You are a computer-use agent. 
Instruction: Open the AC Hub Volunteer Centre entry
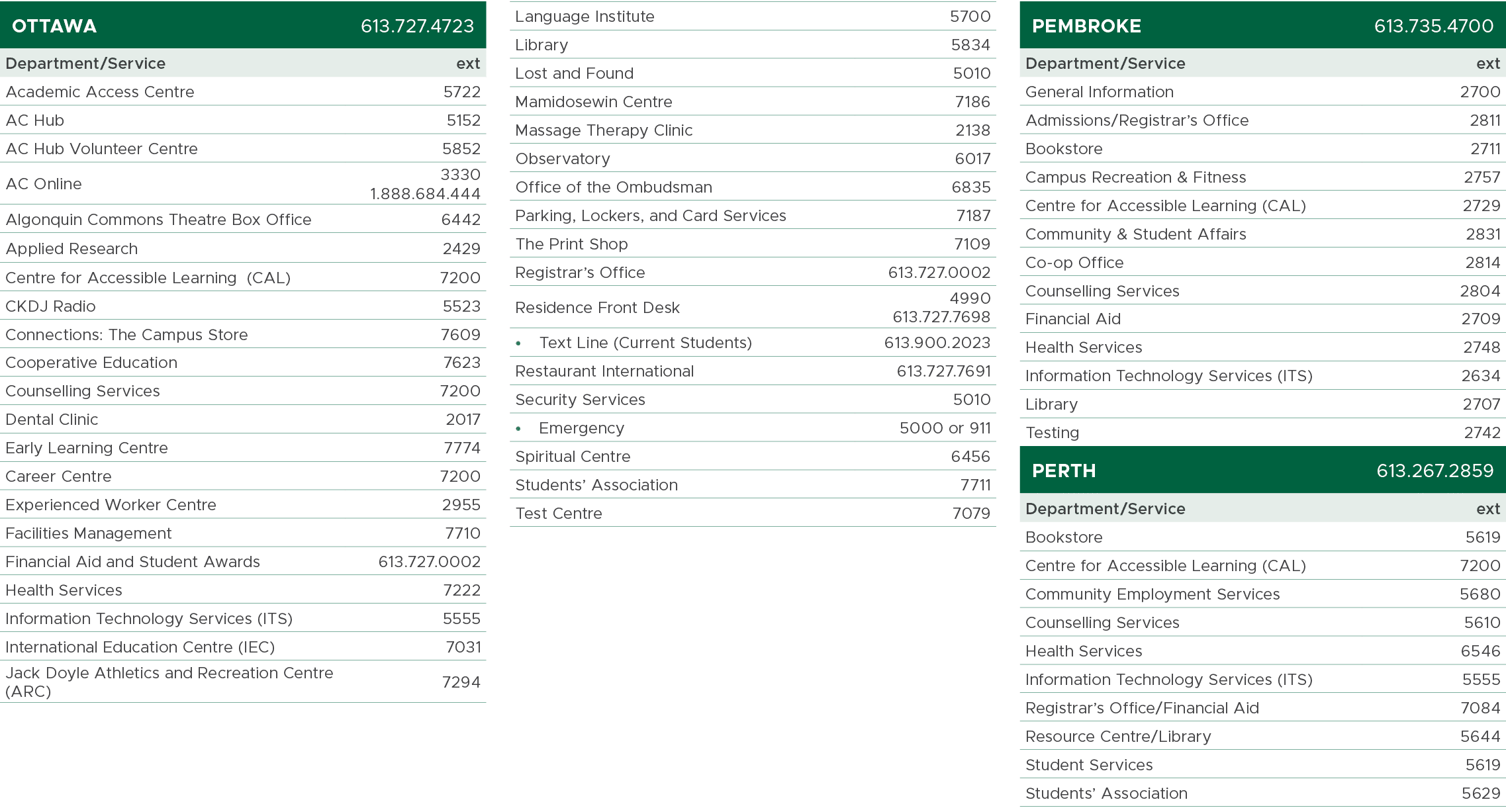(x=102, y=149)
